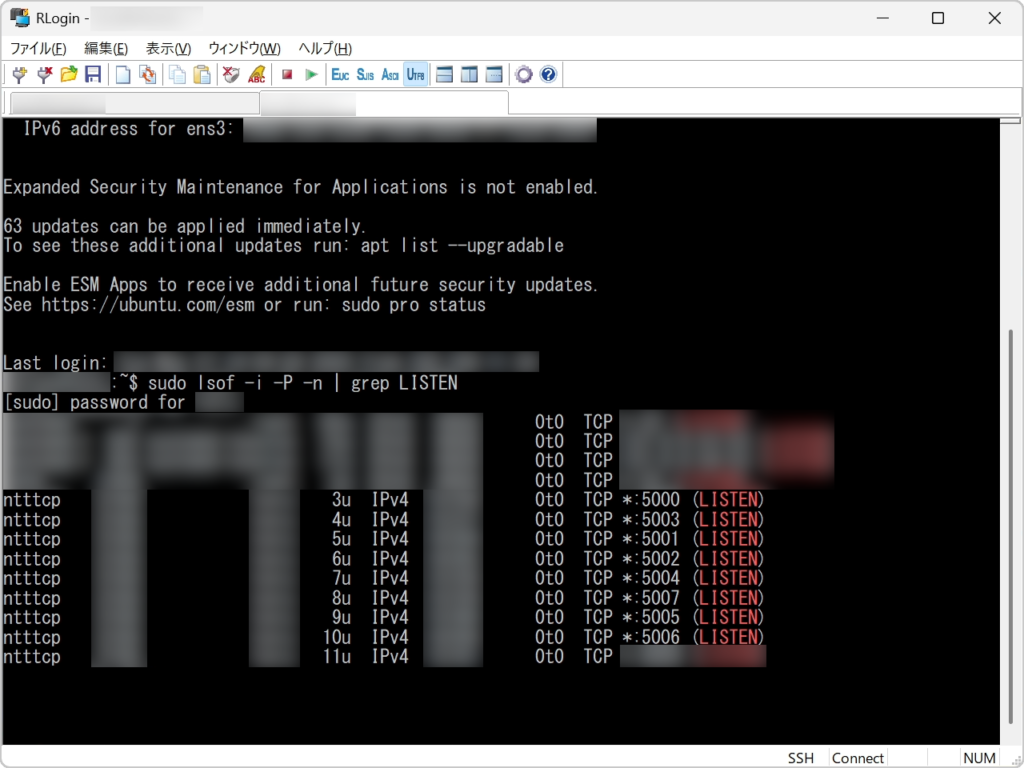Viewport: 1024px width, 768px height.
Task: Open file with the yellow folder icon
Action: [x=69, y=74]
